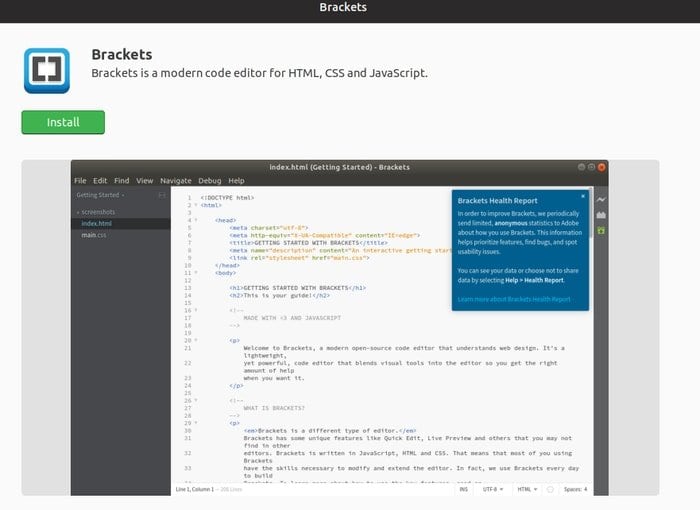The width and height of the screenshot is (700, 510).
Task: Open the HTML language mode dropdown
Action: [527, 489]
